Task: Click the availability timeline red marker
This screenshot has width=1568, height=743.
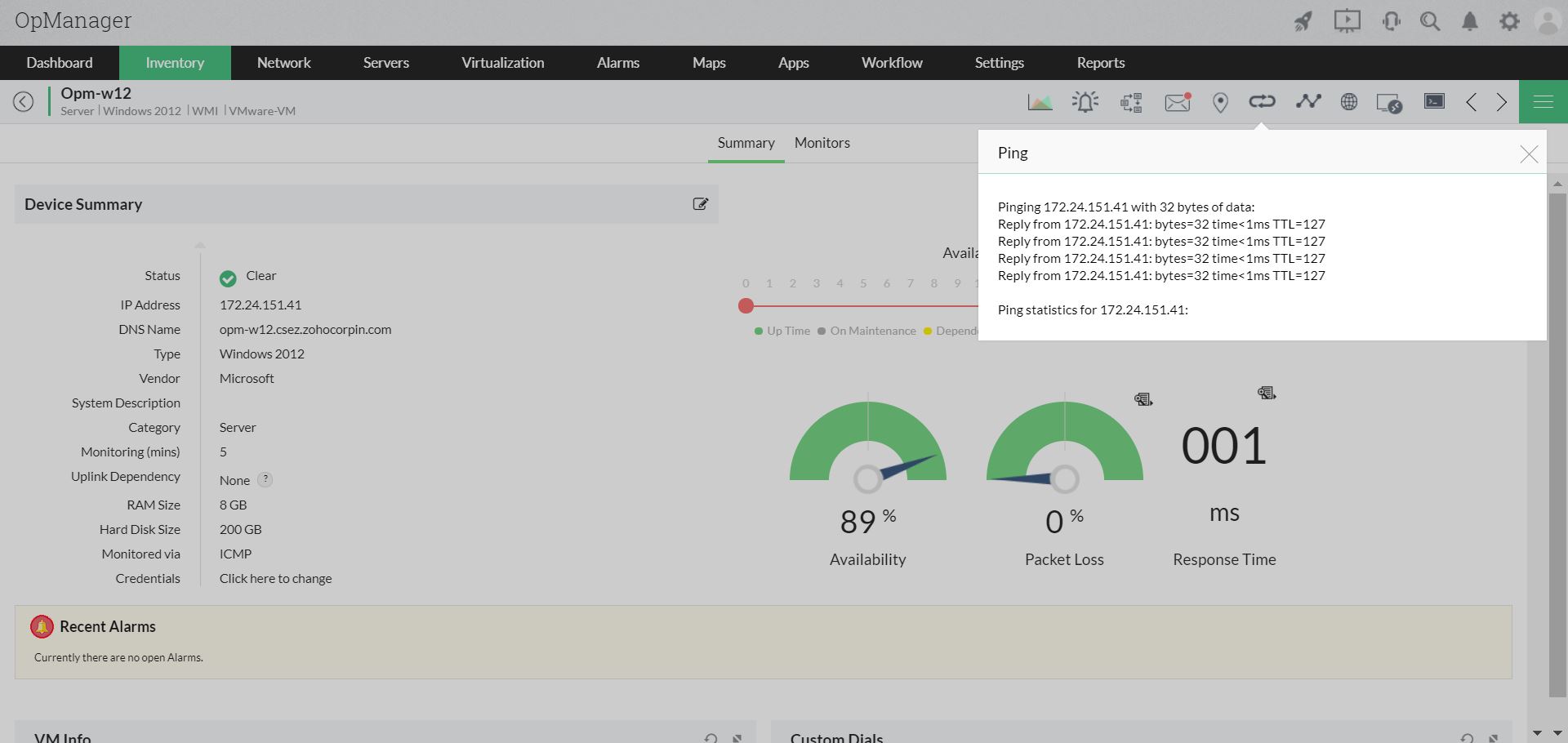Action: pyautogui.click(x=746, y=306)
